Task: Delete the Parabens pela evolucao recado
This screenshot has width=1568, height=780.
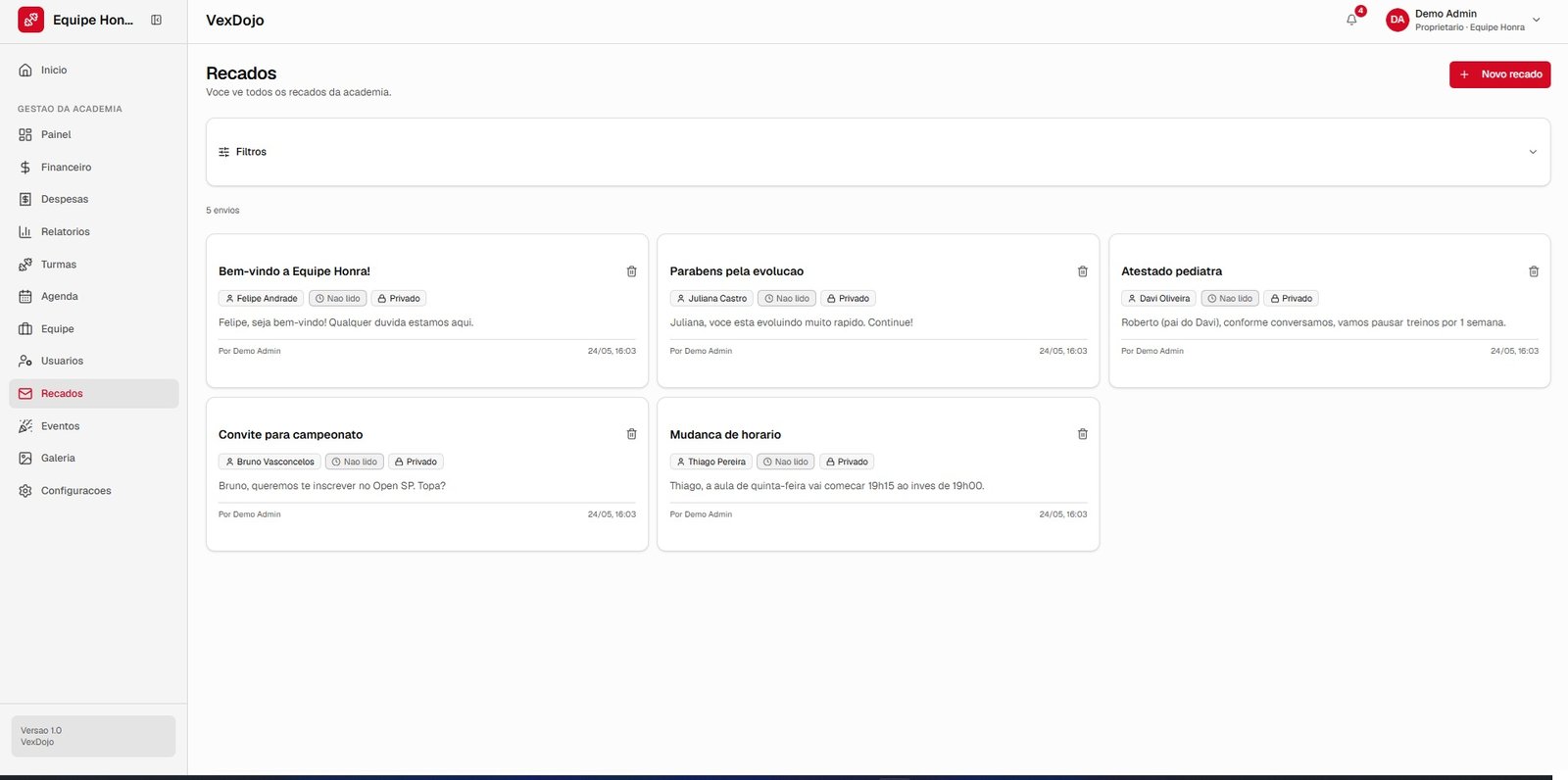Action: [1083, 271]
